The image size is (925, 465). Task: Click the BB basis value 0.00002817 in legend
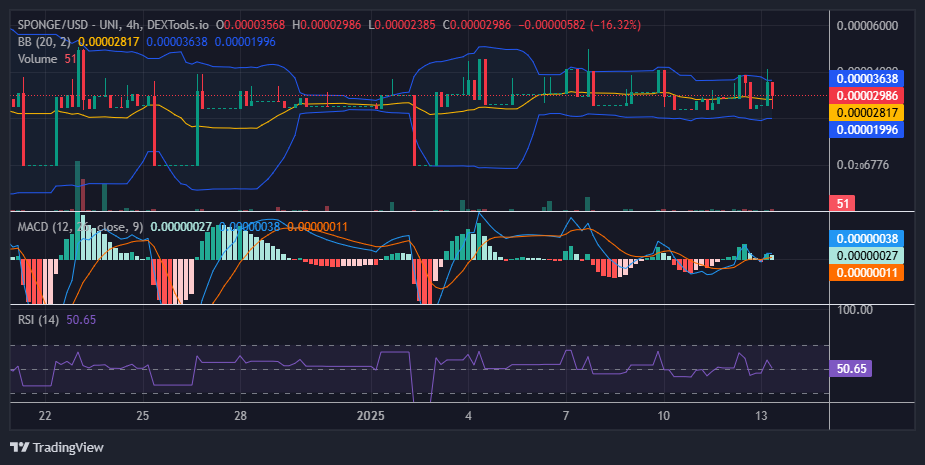point(109,42)
